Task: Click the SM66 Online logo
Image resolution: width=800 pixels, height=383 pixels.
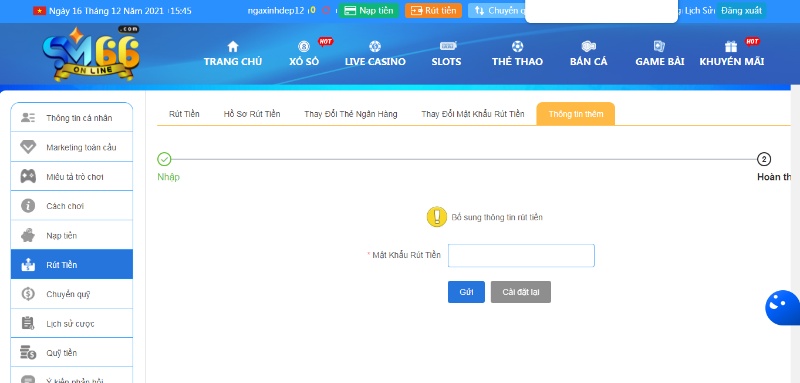Action: [91, 54]
